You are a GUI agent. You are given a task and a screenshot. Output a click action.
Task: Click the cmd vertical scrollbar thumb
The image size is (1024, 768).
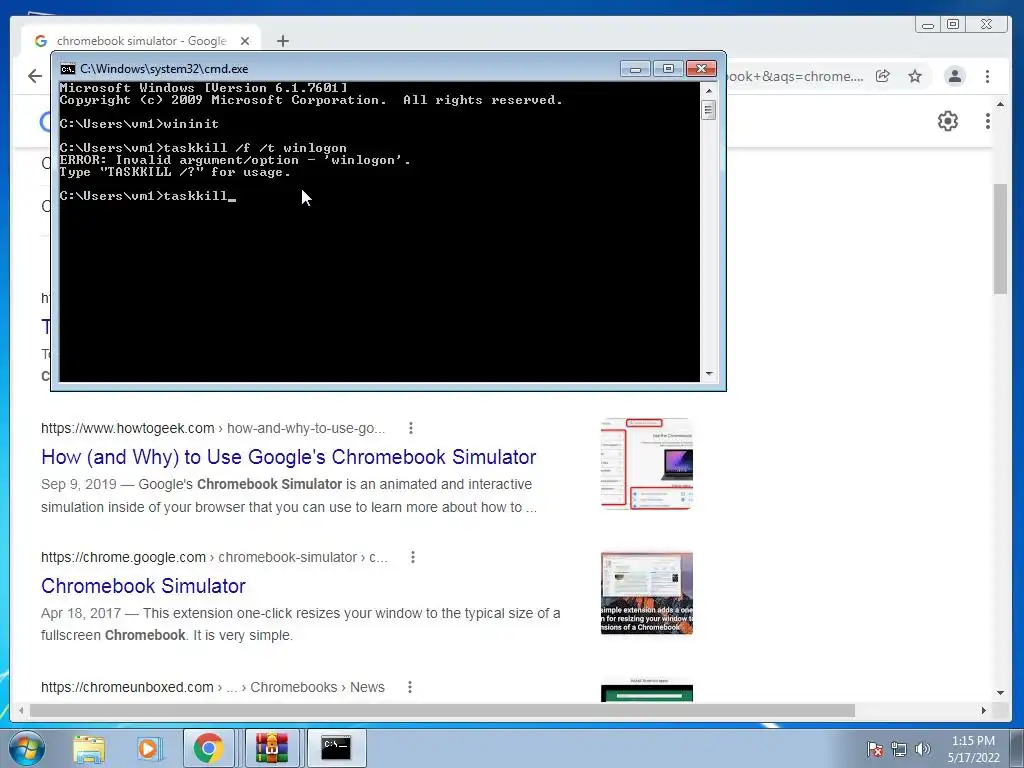[709, 110]
